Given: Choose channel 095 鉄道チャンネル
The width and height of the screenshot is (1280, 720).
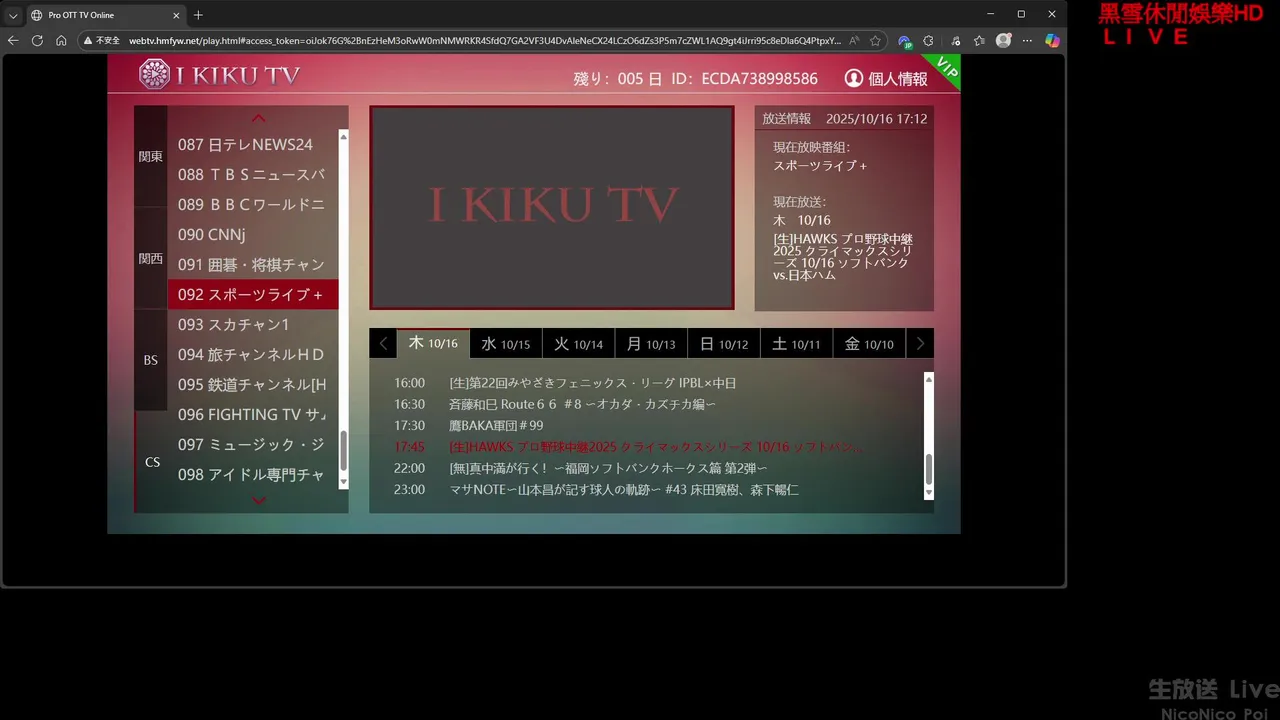Looking at the screenshot, I should coord(252,385).
